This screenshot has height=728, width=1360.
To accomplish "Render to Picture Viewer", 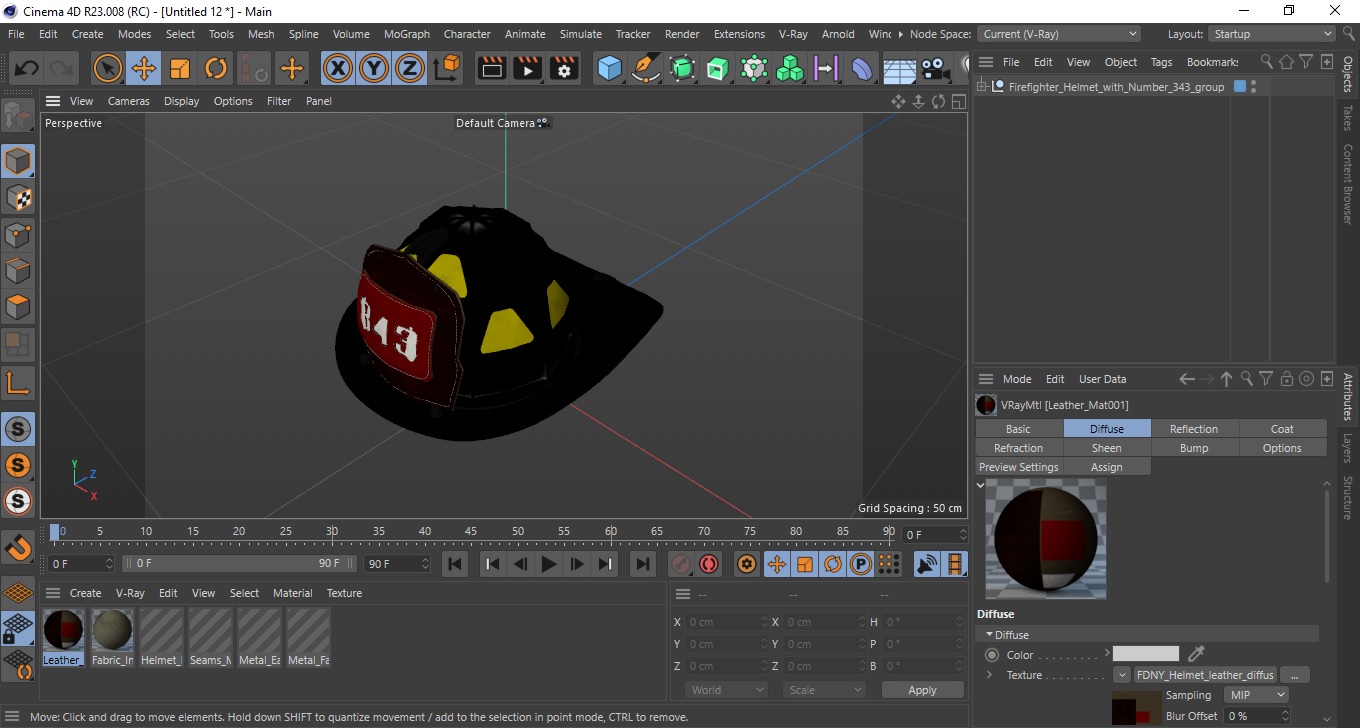I will coord(528,68).
